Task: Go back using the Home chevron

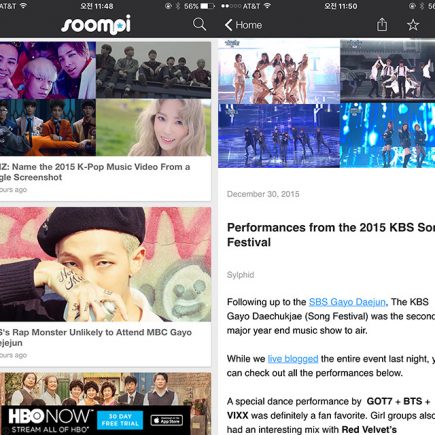Action: click(x=228, y=25)
